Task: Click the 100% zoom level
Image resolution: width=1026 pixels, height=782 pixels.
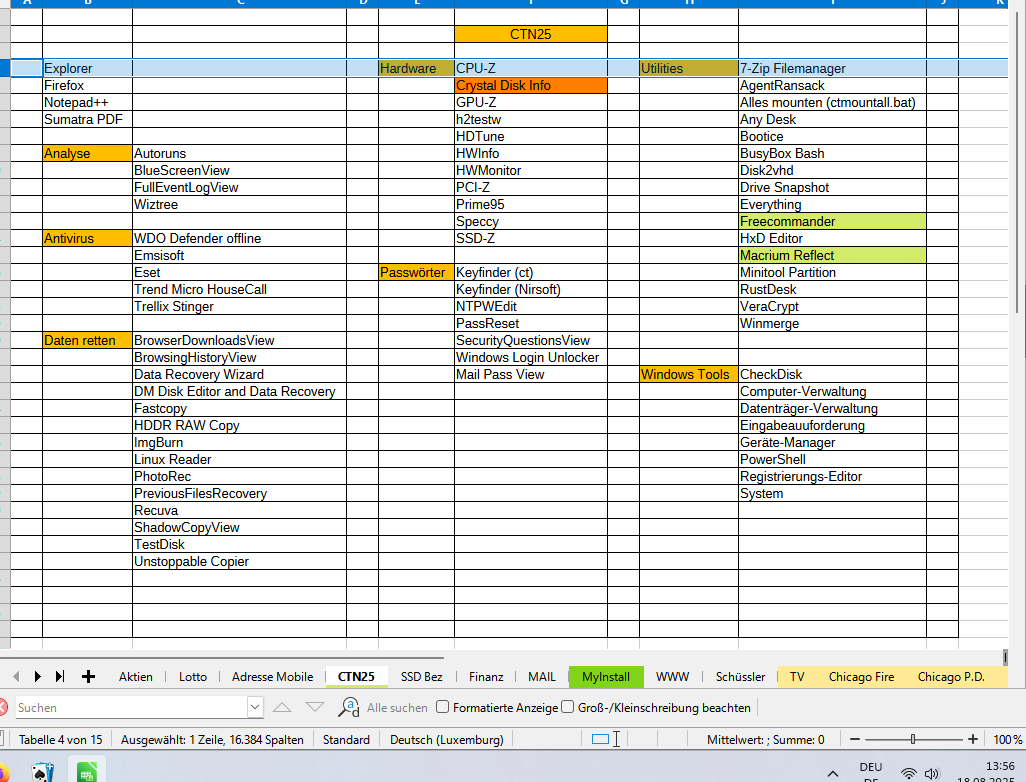Action: (1007, 739)
